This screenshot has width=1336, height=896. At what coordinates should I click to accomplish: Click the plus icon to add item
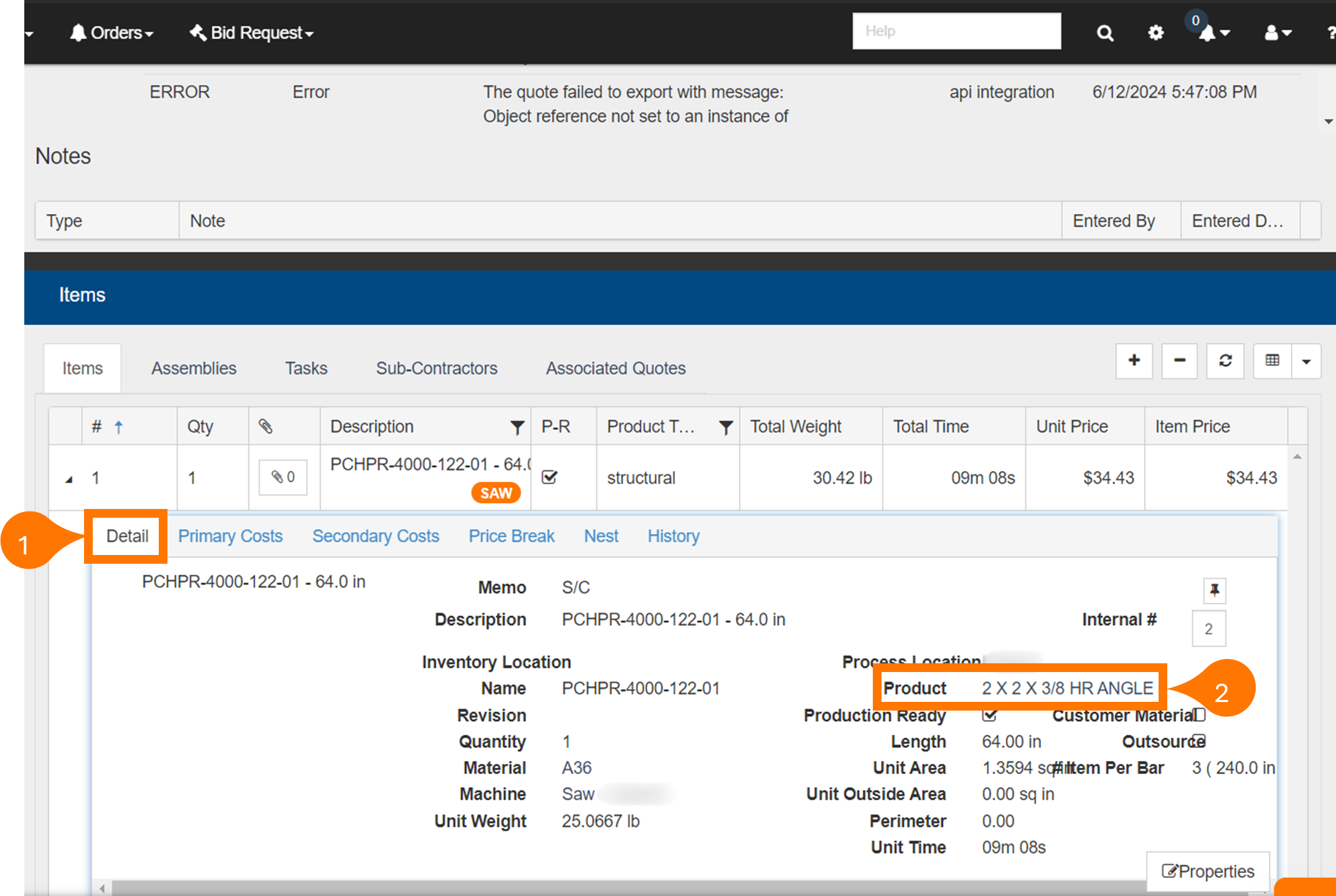[1134, 360]
